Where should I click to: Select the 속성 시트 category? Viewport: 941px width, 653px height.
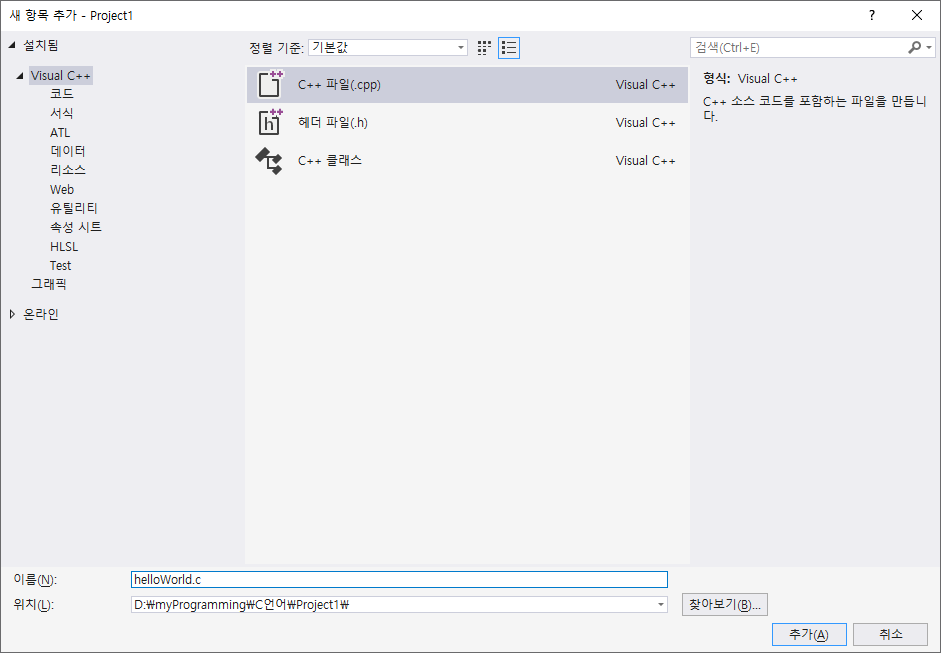76,227
